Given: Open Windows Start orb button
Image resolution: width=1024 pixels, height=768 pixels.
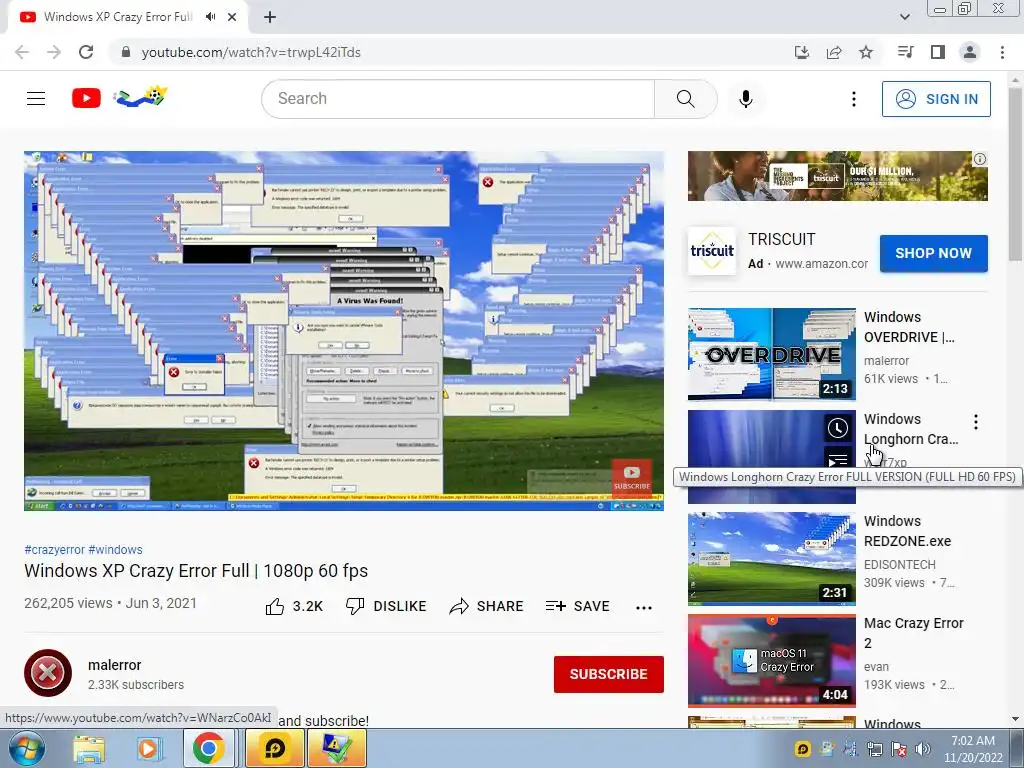Looking at the screenshot, I should click(x=27, y=748).
